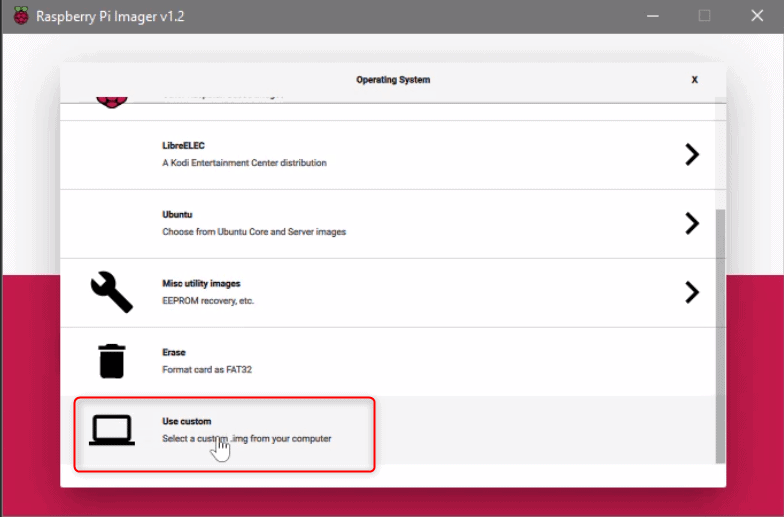Choose the Use custom option
This screenshot has width=784, height=517.
[388, 430]
